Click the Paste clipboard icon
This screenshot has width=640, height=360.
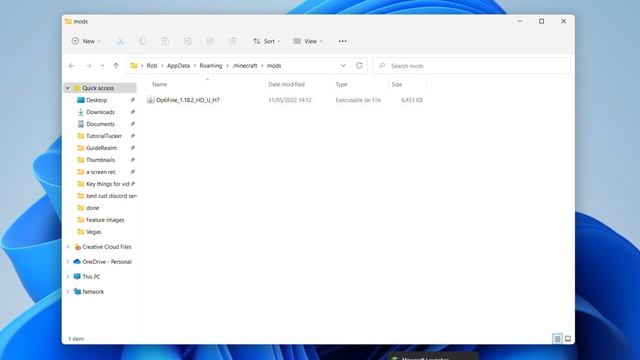point(165,41)
